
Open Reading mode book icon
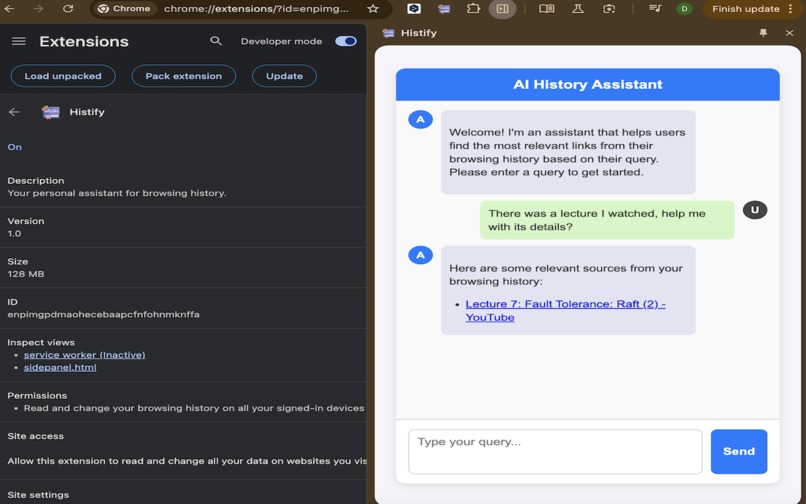click(546, 9)
